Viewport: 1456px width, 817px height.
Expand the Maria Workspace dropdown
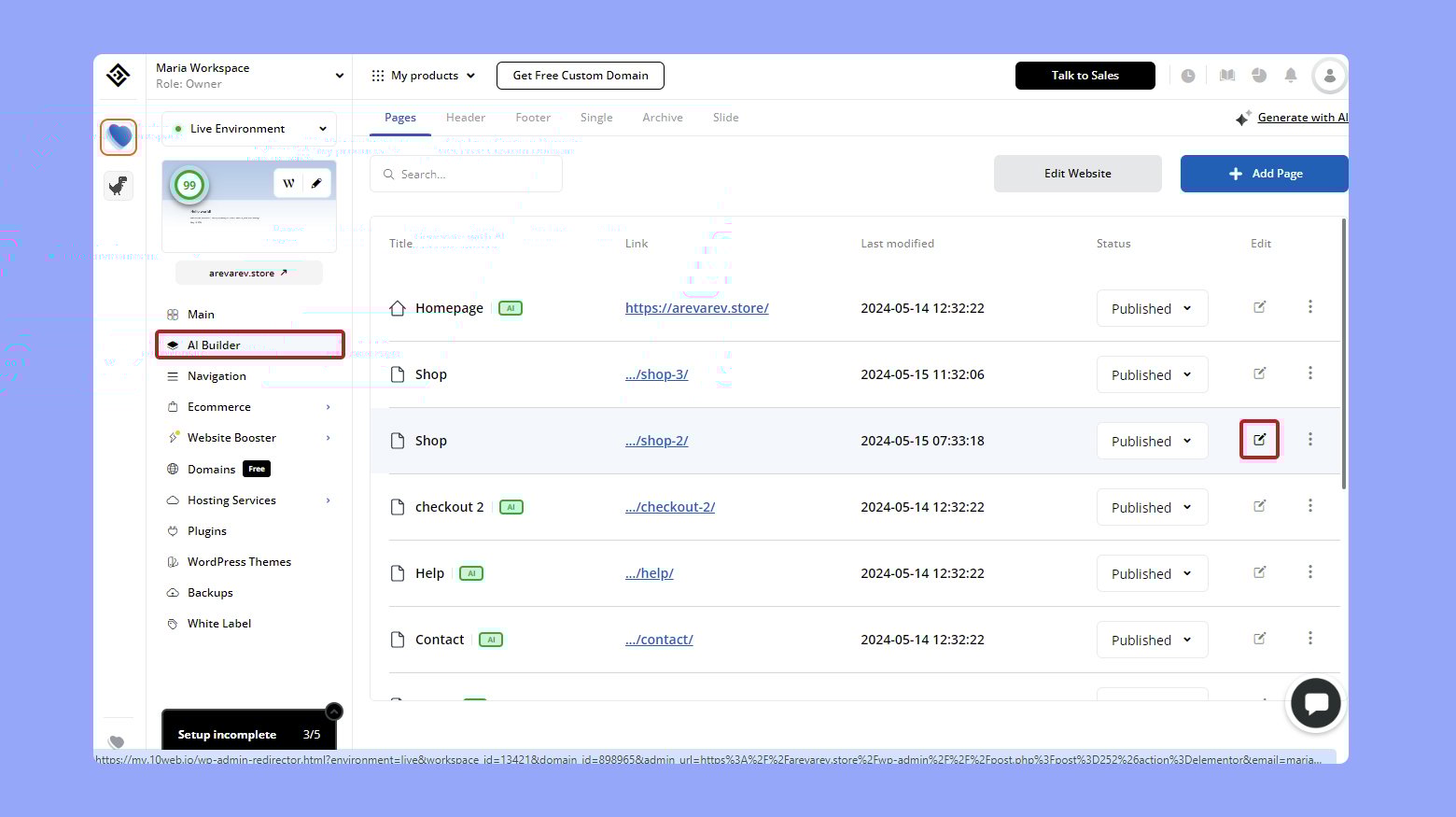(x=339, y=76)
